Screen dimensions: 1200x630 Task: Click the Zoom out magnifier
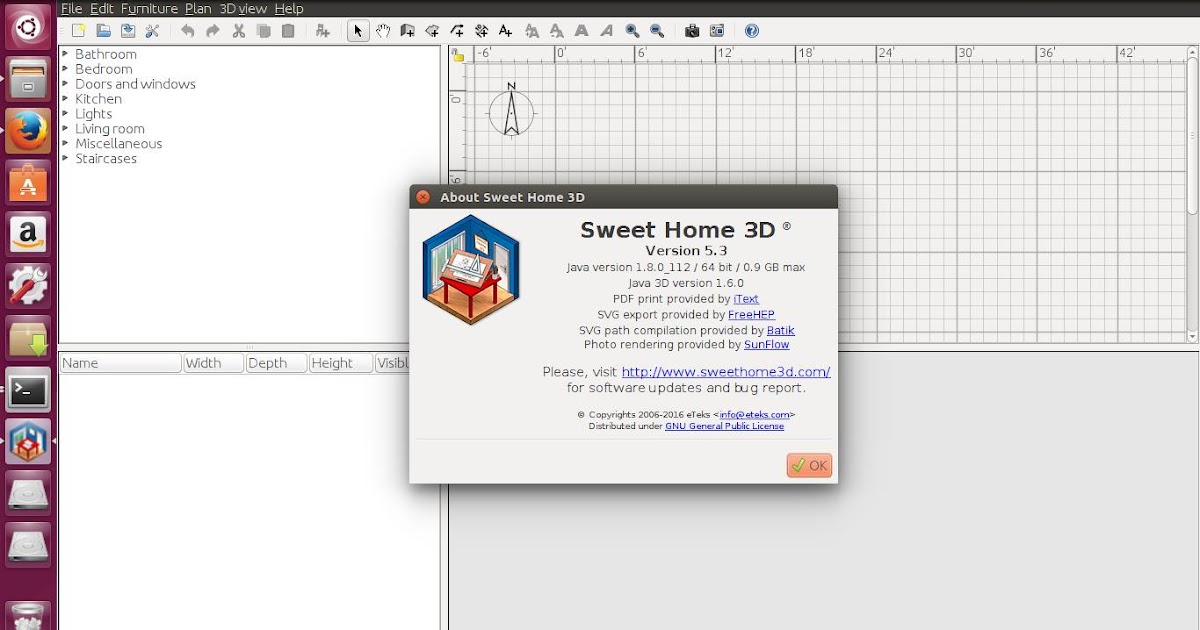(657, 31)
